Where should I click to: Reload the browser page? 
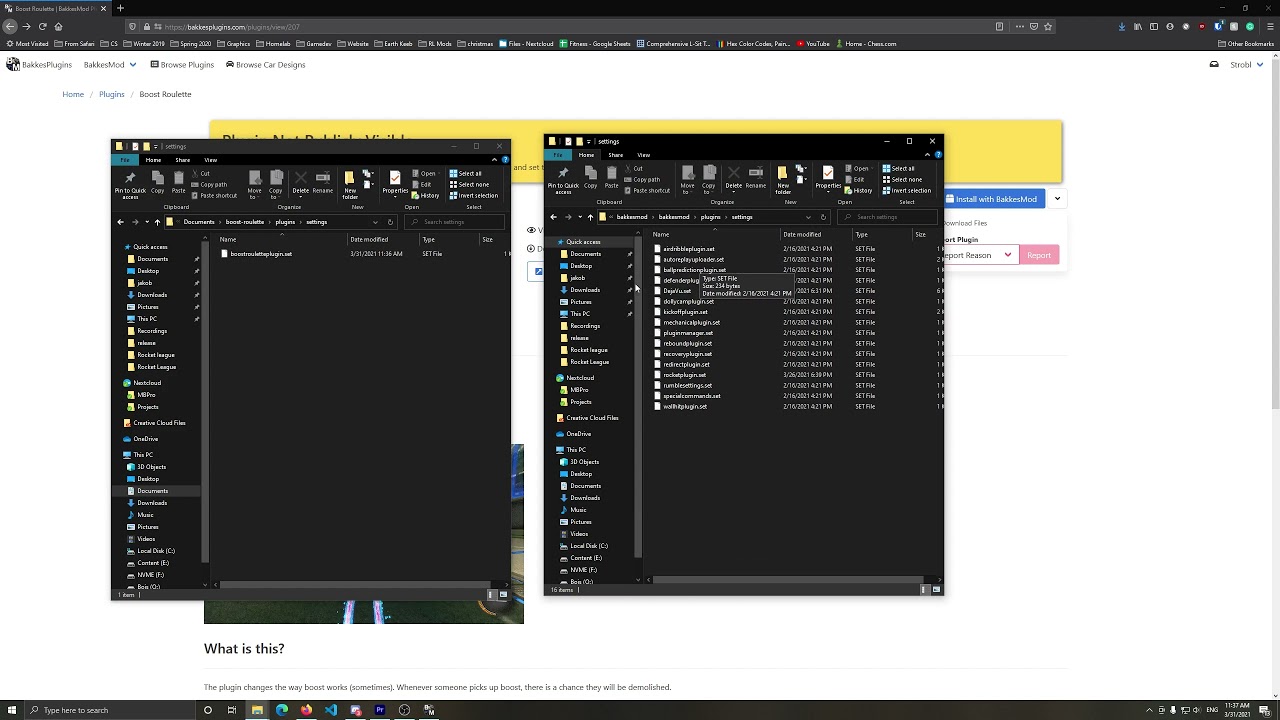coord(42,27)
